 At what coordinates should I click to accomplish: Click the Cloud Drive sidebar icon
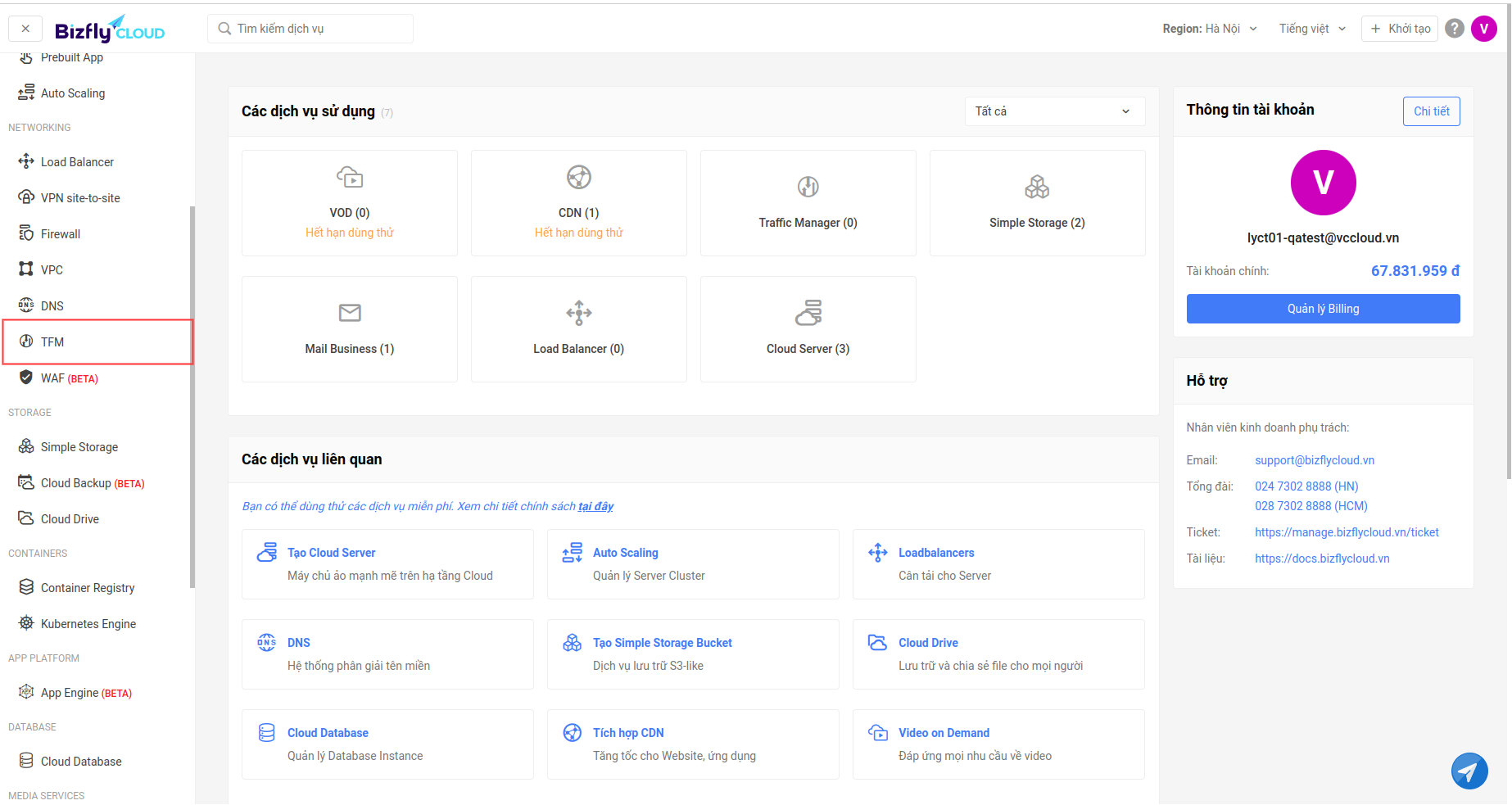tap(26, 518)
